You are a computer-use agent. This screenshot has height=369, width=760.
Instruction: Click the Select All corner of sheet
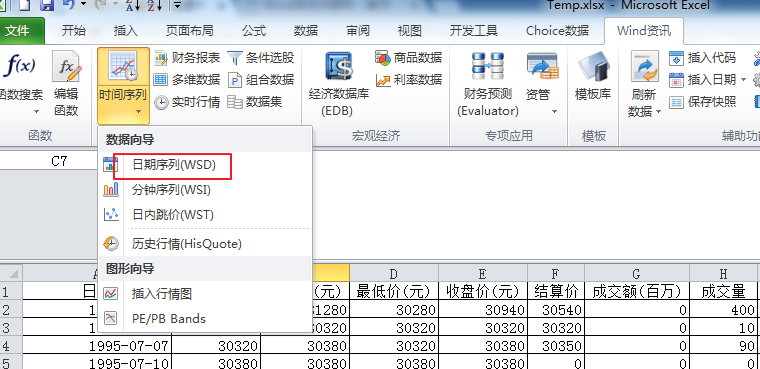click(11, 273)
